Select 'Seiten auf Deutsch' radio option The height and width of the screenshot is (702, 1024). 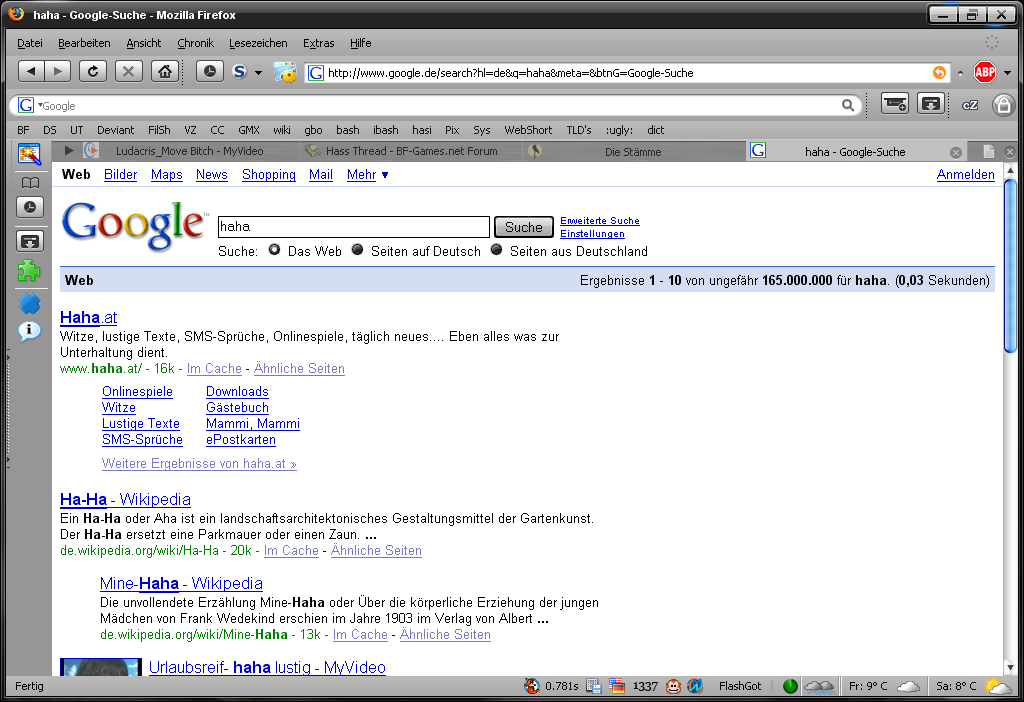357,249
